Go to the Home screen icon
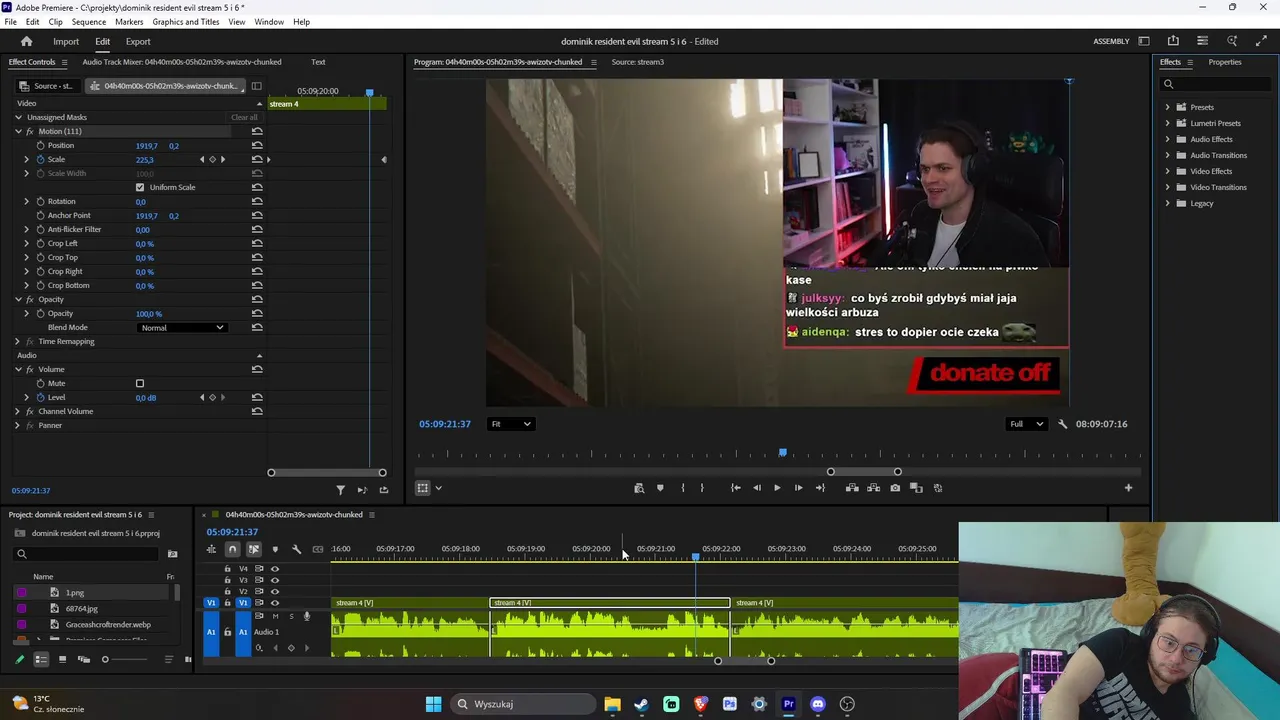The width and height of the screenshot is (1280, 720). pyautogui.click(x=27, y=41)
